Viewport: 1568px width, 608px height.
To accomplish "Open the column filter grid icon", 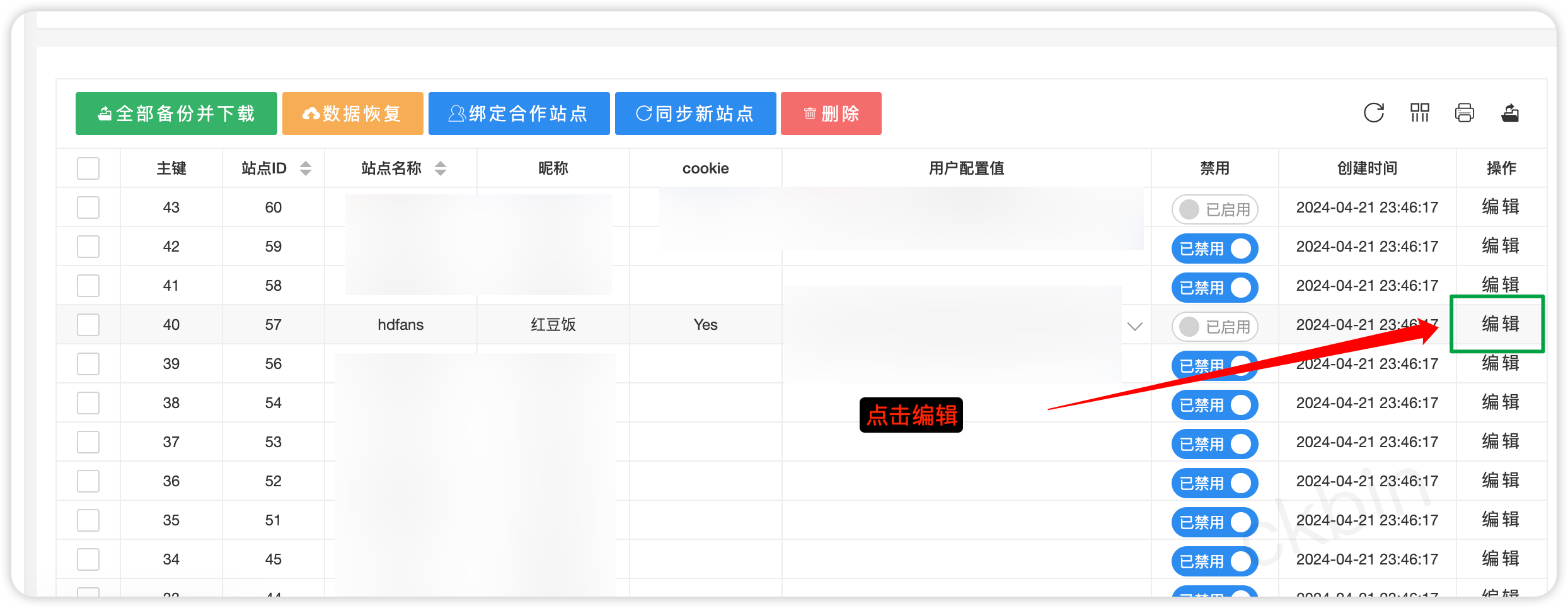I will [x=1419, y=113].
